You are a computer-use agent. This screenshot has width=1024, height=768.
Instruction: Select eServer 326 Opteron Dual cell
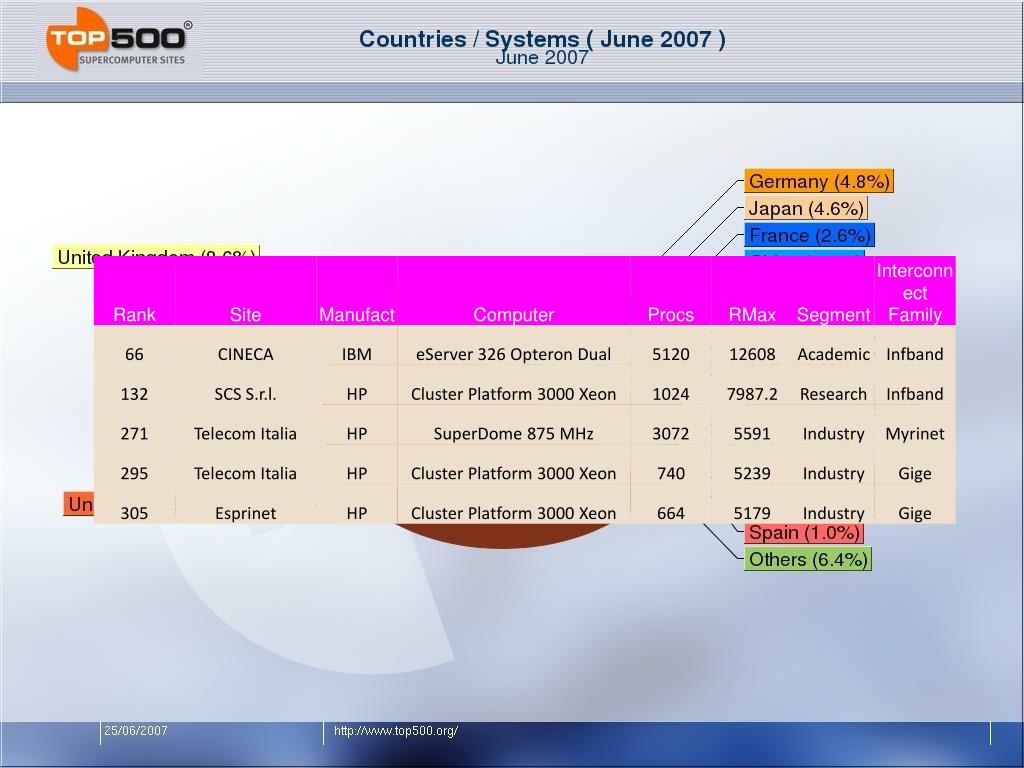point(513,354)
